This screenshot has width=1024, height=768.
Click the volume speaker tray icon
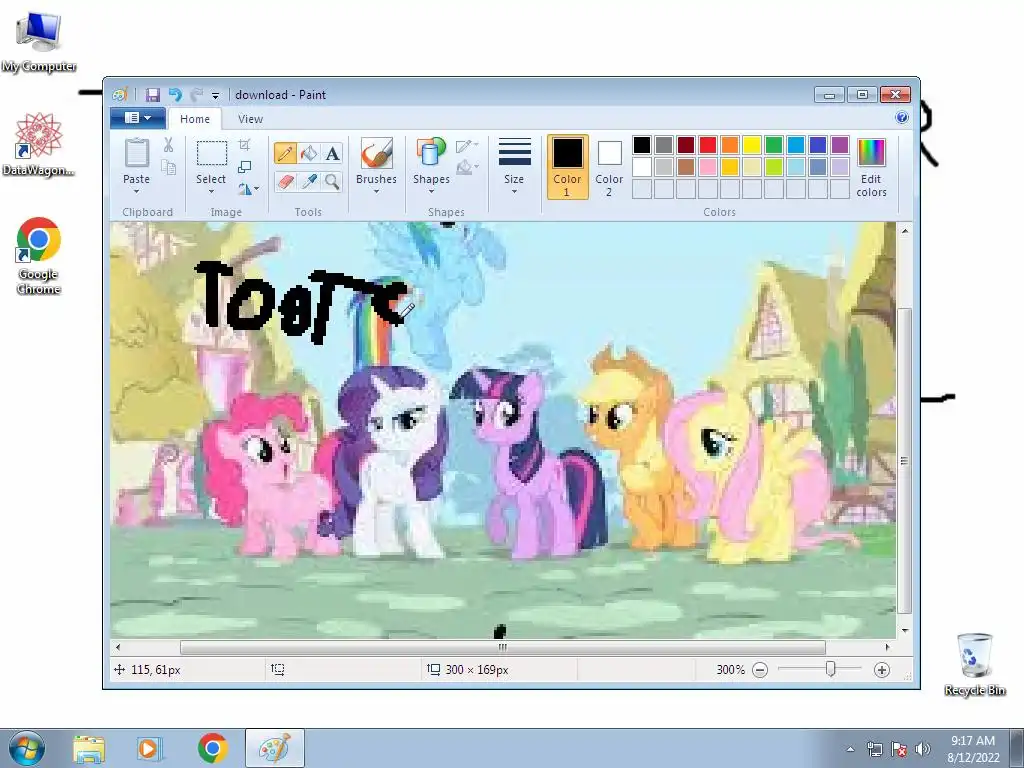(x=923, y=749)
